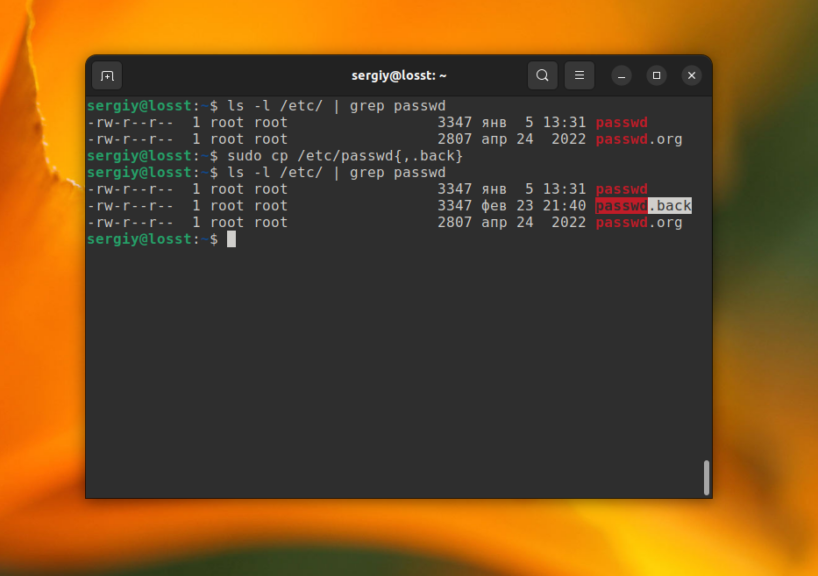The image size is (818, 576).
Task: Click the highlighted passwd.back filename
Action: (x=643, y=206)
